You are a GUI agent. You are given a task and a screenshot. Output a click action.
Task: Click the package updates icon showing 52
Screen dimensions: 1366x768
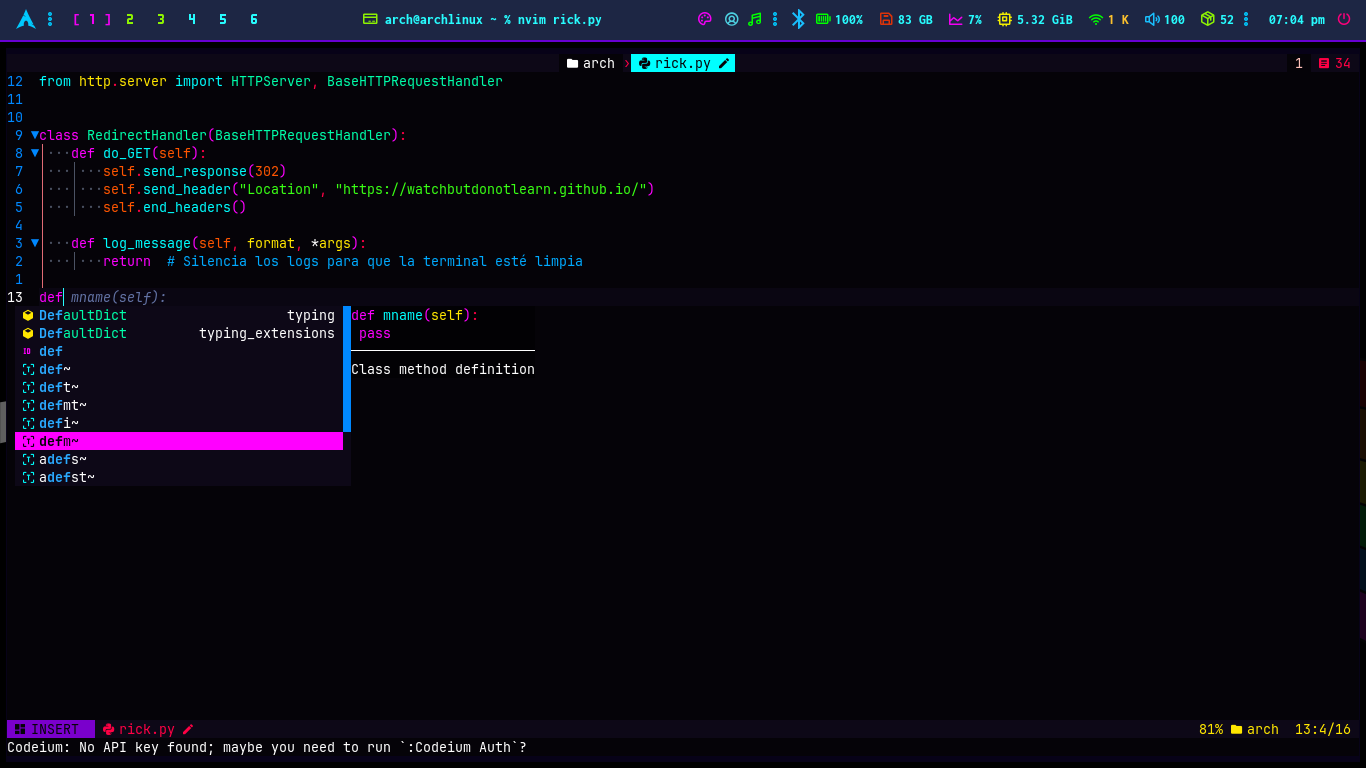pyautogui.click(x=1208, y=19)
